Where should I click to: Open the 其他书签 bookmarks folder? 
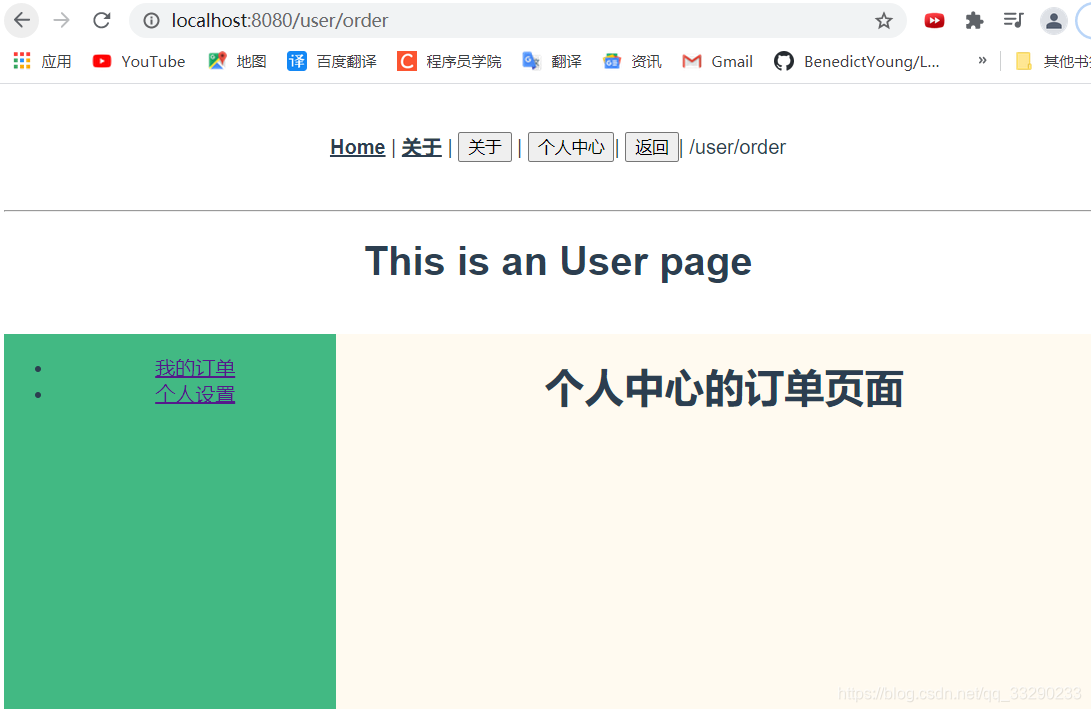pos(1053,61)
